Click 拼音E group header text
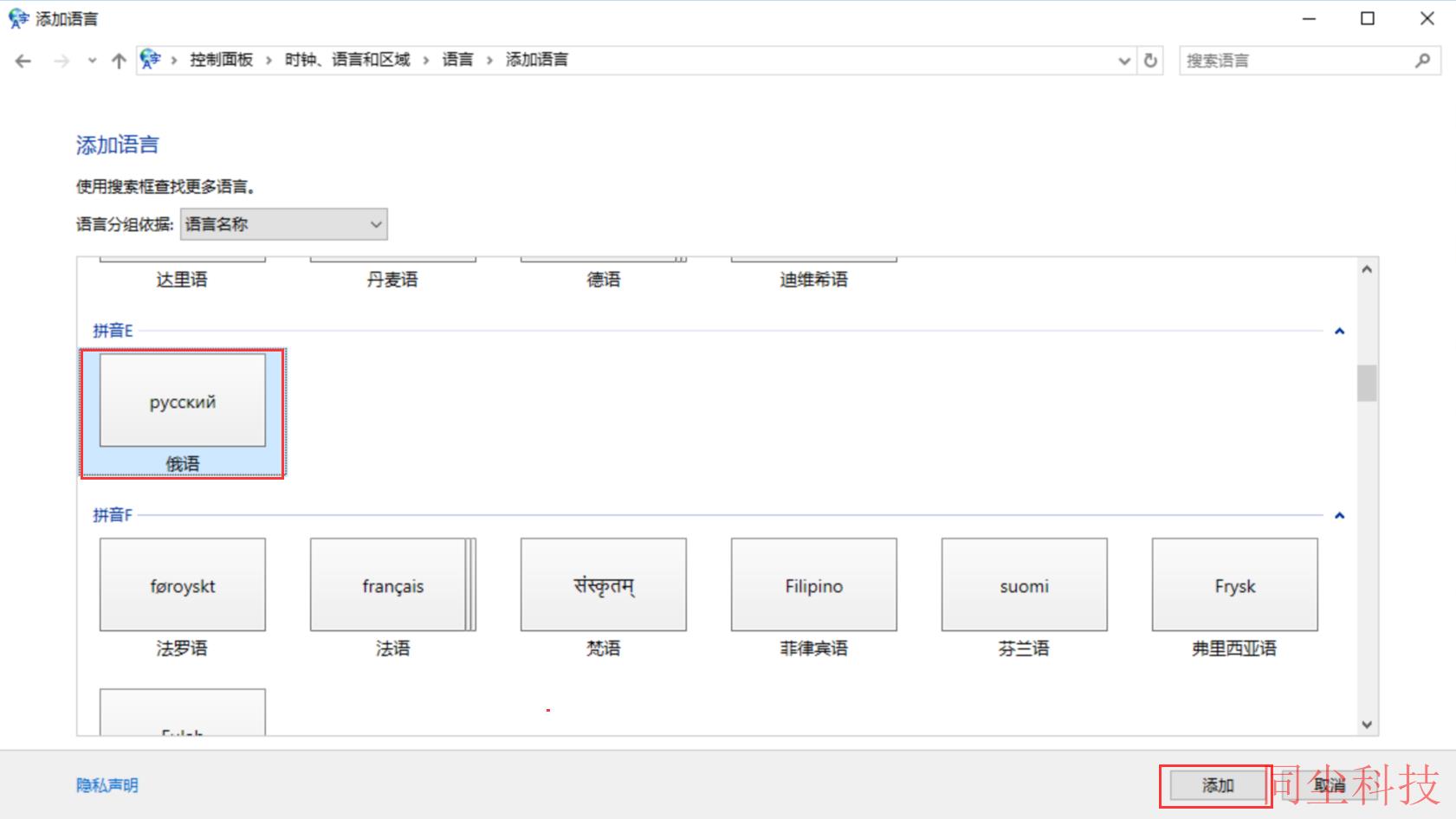 [x=113, y=331]
